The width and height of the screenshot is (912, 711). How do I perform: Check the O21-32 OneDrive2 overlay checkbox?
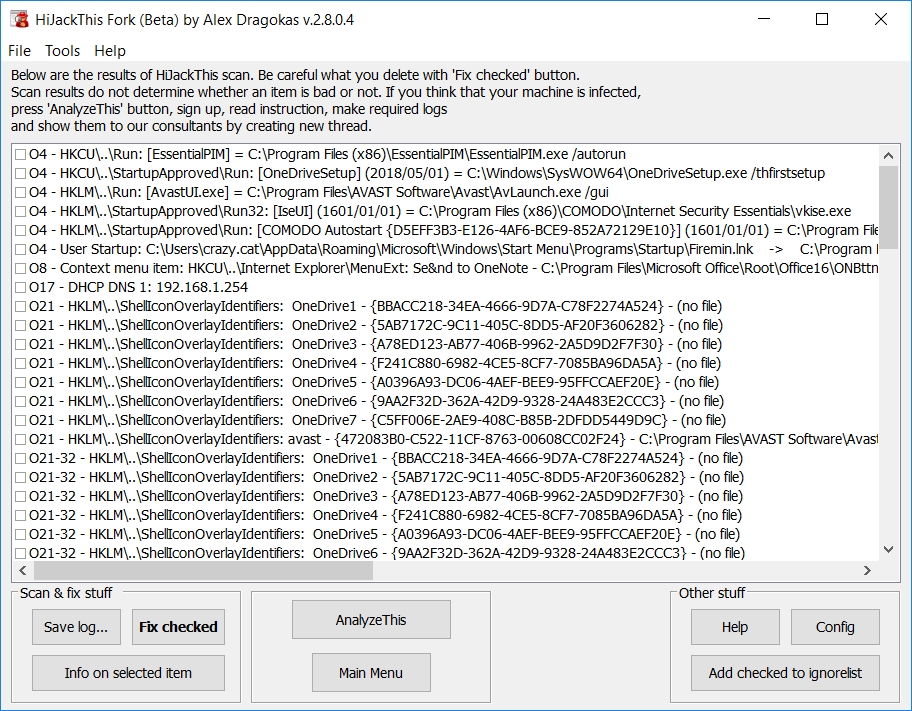[x=20, y=478]
